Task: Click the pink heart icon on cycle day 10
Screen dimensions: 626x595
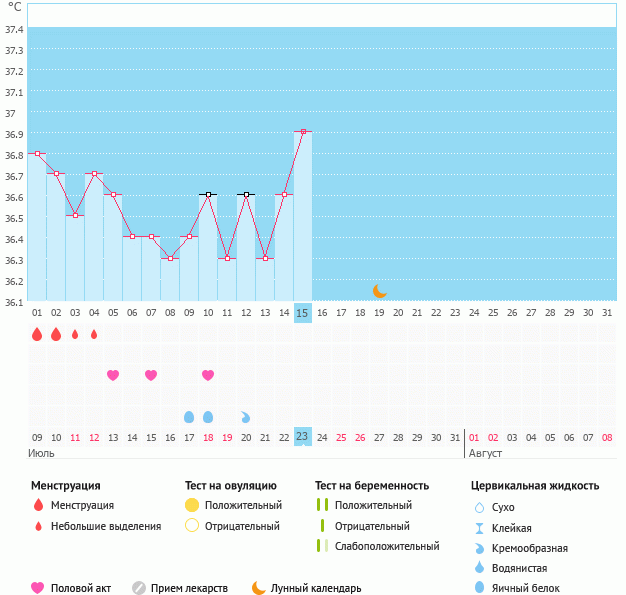Action: pyautogui.click(x=208, y=375)
